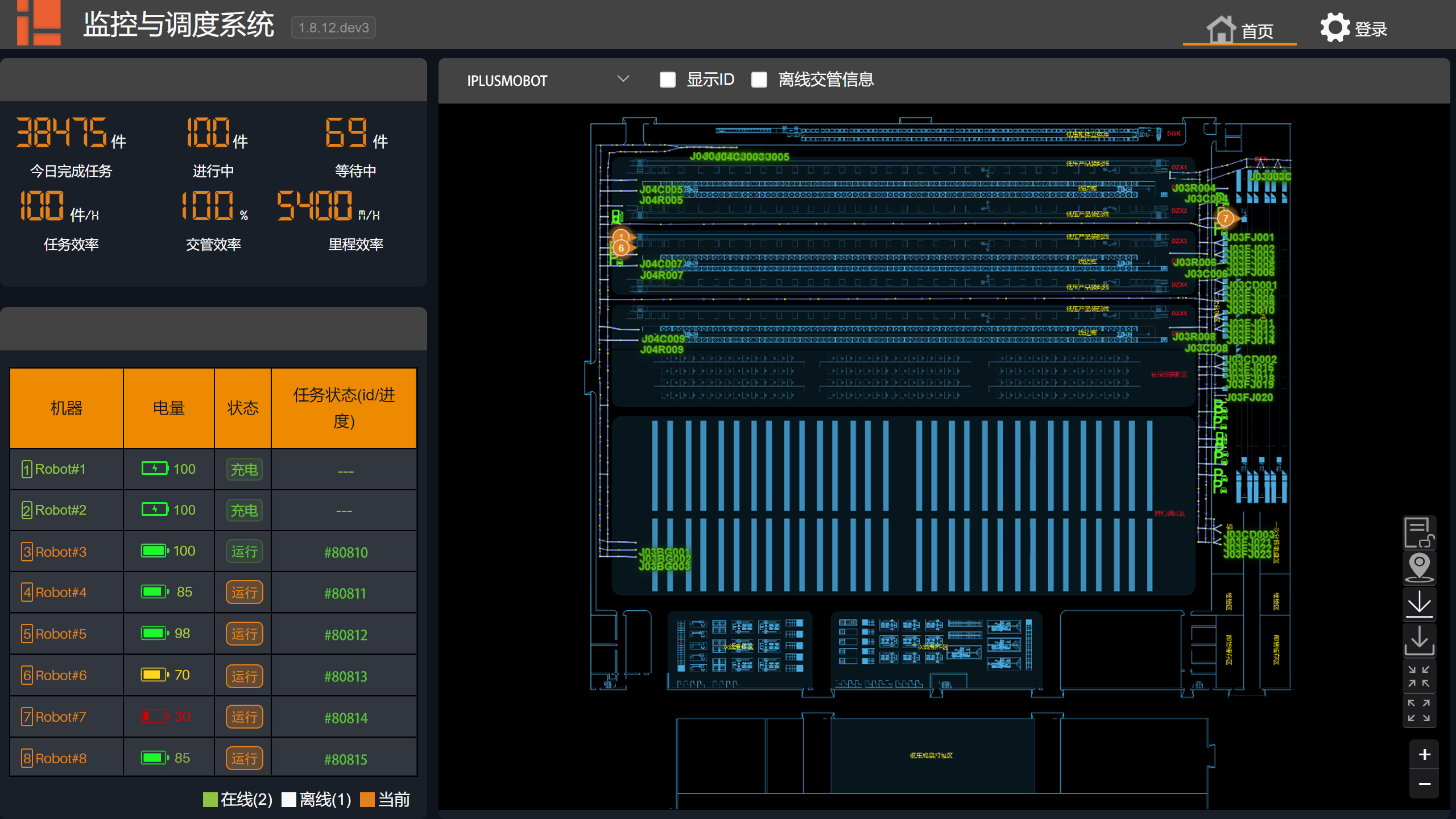Screen dimensions: 1456x819
Task: Zoom in with the plus button
Action: pyautogui.click(x=1424, y=755)
